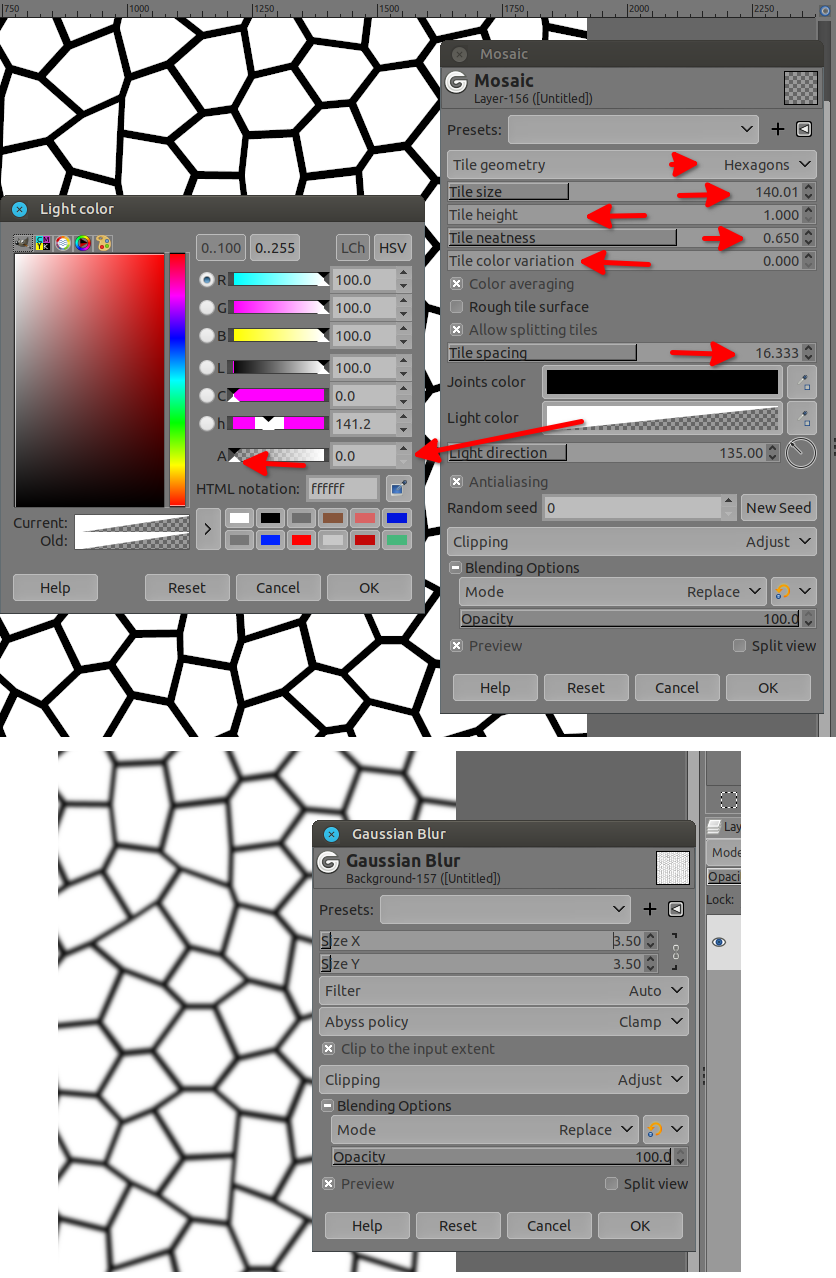Select the GIMP Wilber color selector tab
The width and height of the screenshot is (836, 1278).
pos(23,243)
